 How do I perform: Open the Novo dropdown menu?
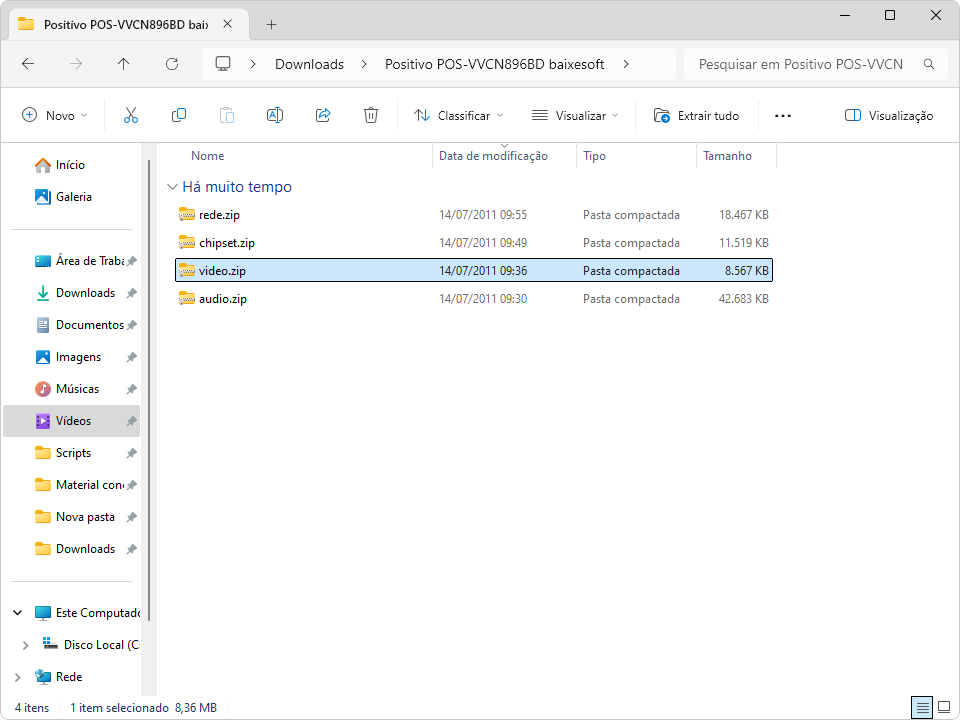(55, 115)
